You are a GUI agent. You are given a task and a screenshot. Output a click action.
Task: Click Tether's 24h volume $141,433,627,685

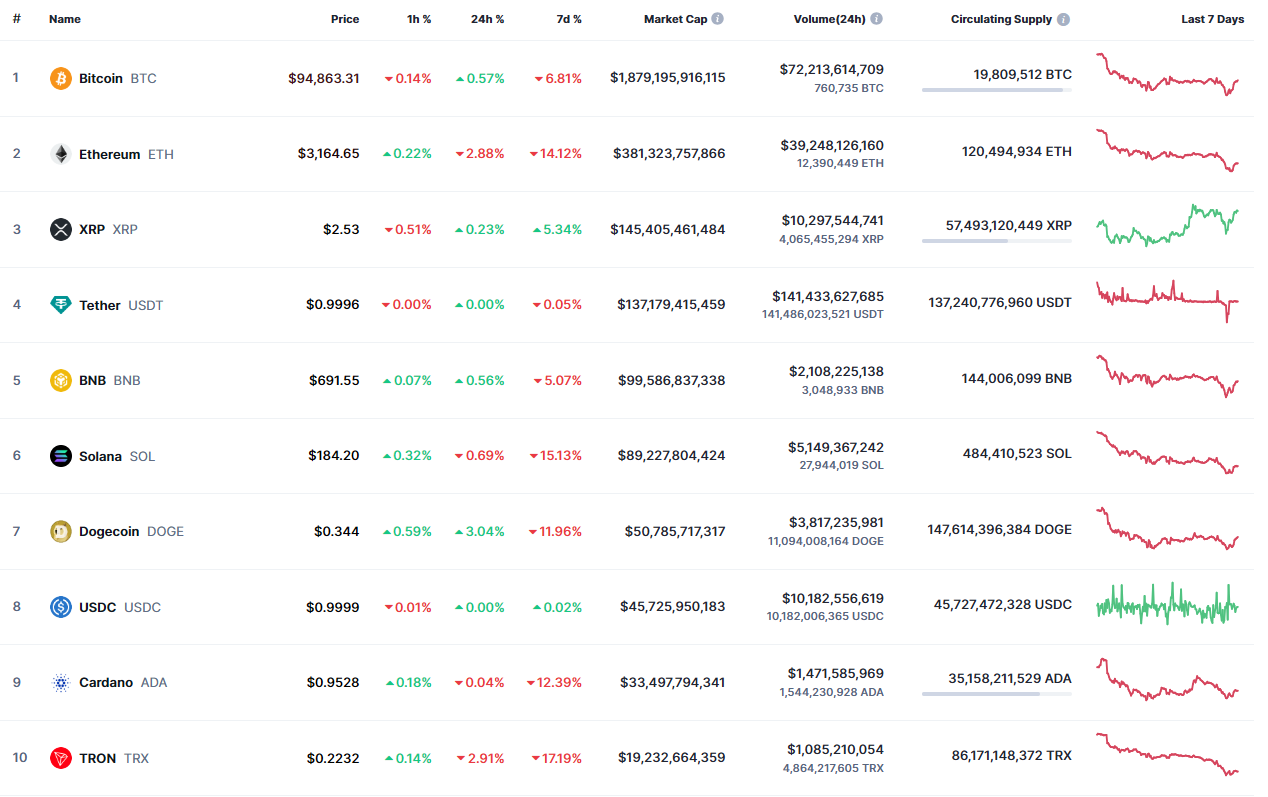coord(828,297)
